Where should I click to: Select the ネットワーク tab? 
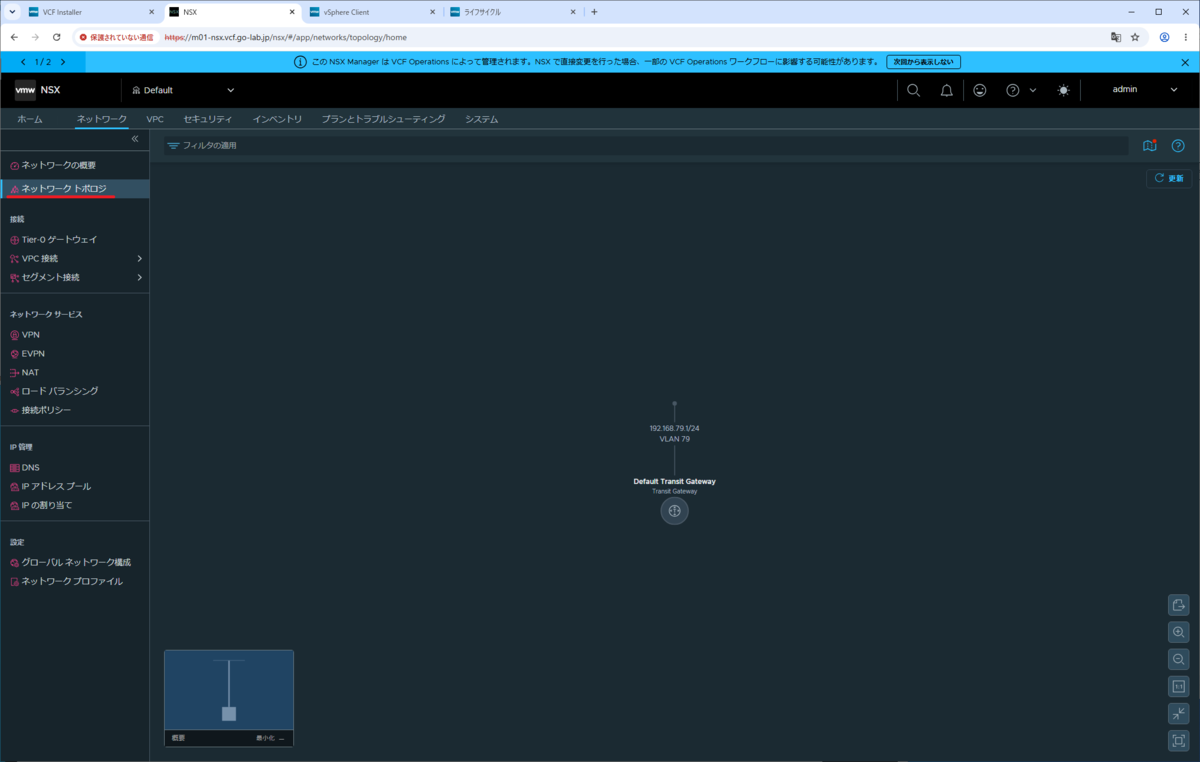point(102,119)
